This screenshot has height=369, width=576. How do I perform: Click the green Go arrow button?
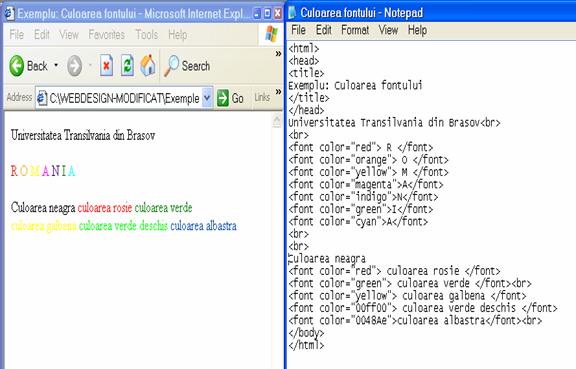click(x=223, y=98)
